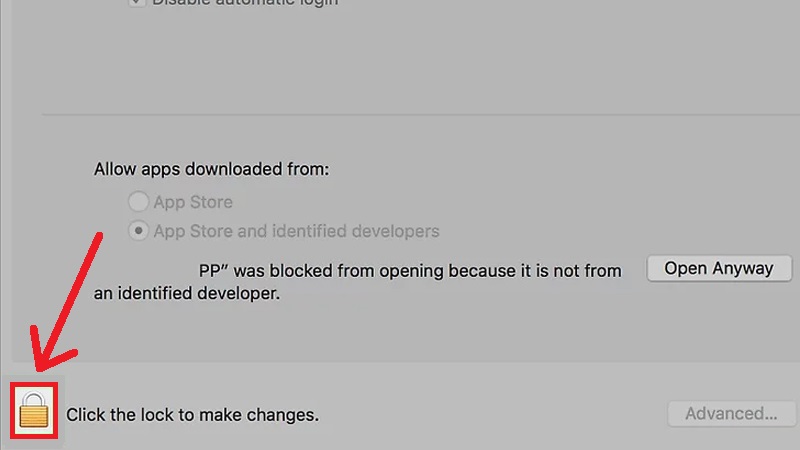800x450 pixels.
Task: Click the golden body of the padlock
Action: tap(34, 416)
